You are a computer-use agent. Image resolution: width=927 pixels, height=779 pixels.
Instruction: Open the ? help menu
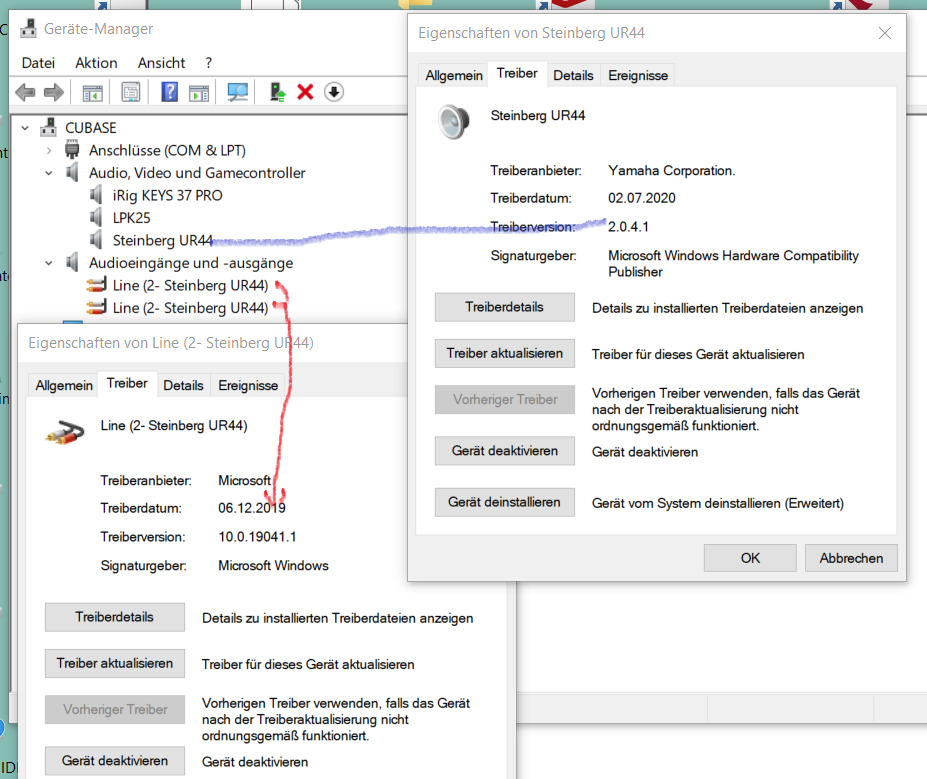208,63
